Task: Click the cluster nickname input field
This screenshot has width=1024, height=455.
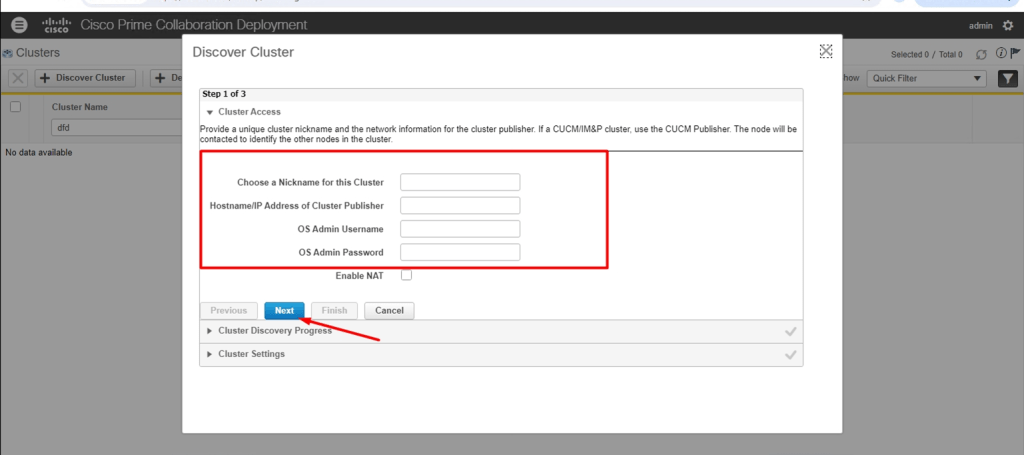Action: (460, 182)
